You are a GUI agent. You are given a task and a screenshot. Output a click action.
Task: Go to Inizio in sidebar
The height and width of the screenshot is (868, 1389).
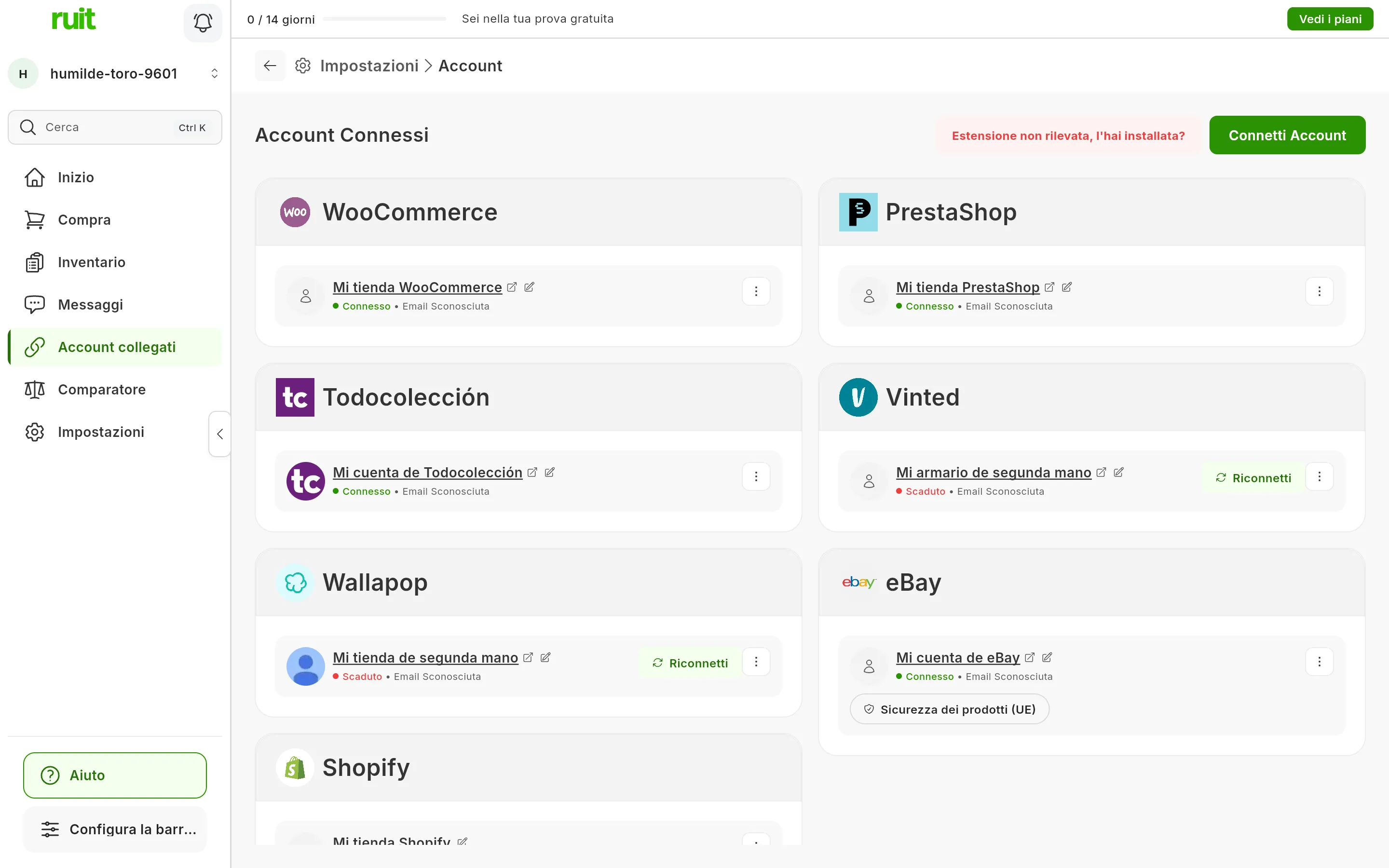(115, 177)
